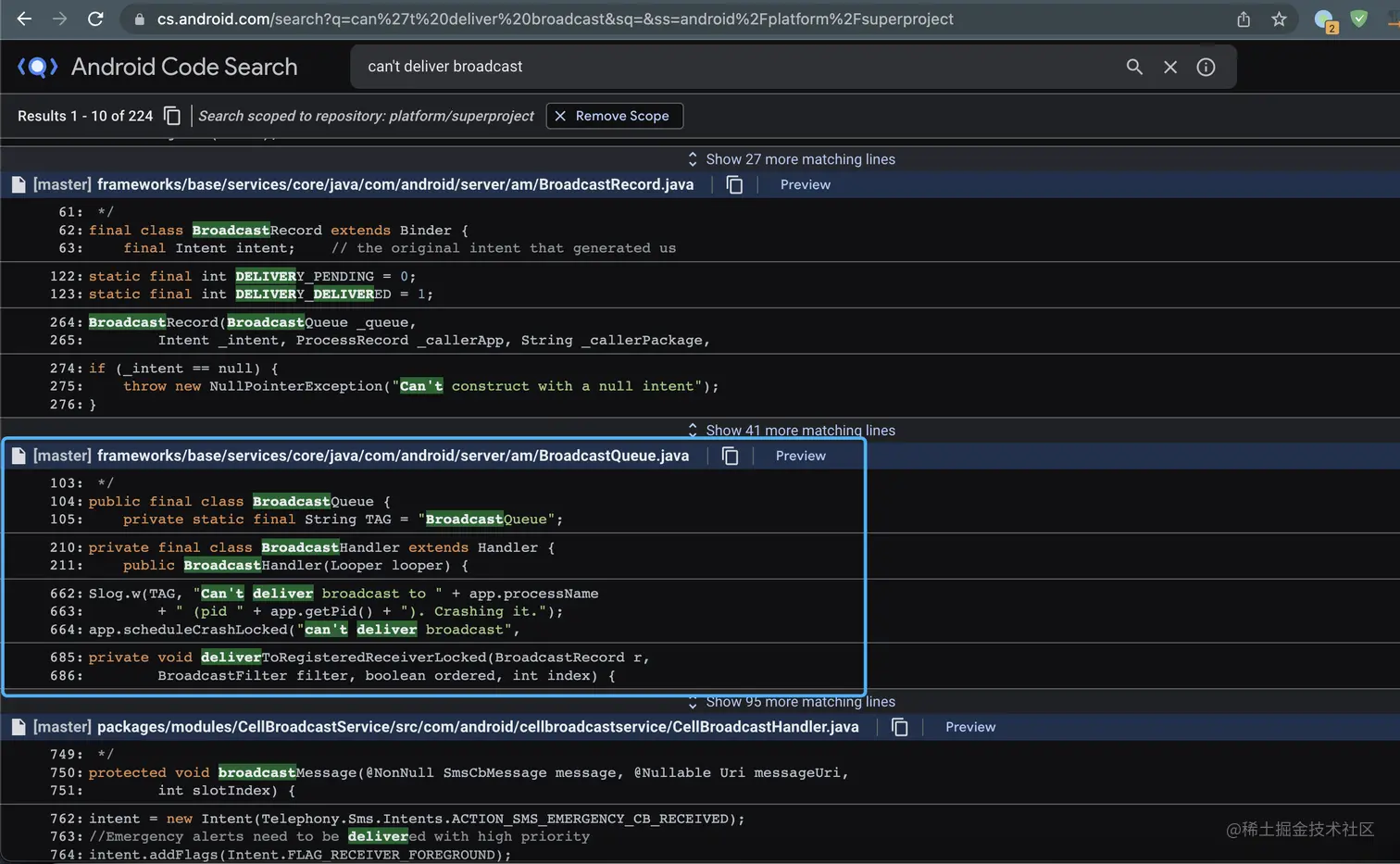Click the share icon in the address bar
Screen dimensions: 1400x864
pyautogui.click(x=1244, y=19)
